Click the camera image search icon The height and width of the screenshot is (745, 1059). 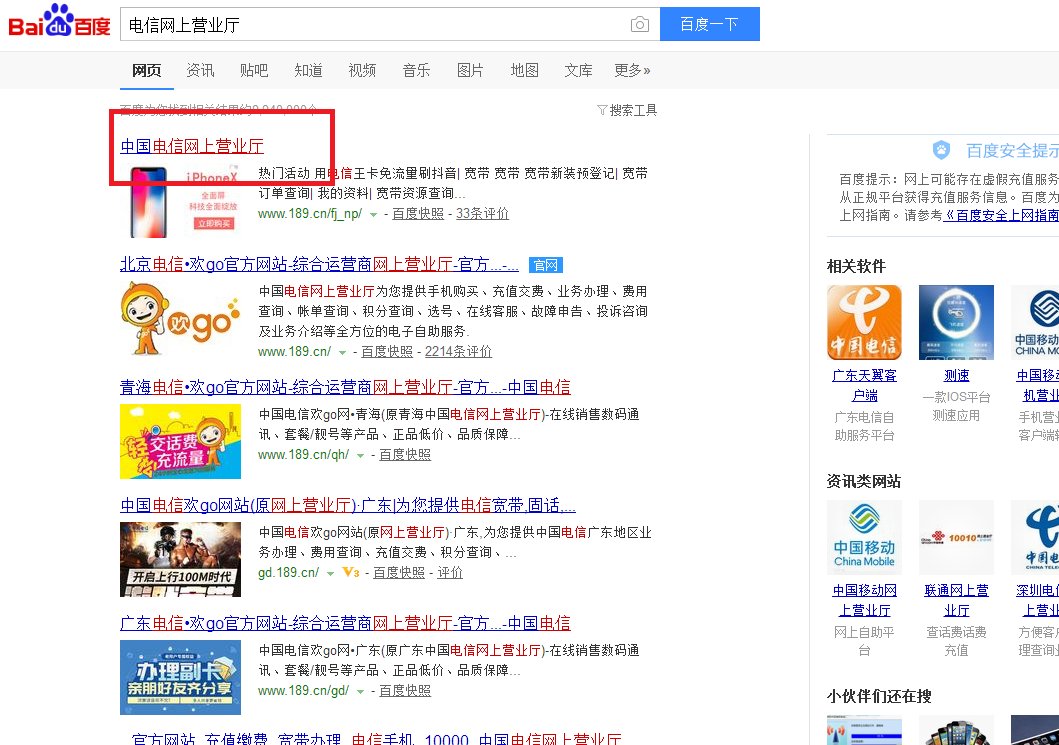[639, 25]
